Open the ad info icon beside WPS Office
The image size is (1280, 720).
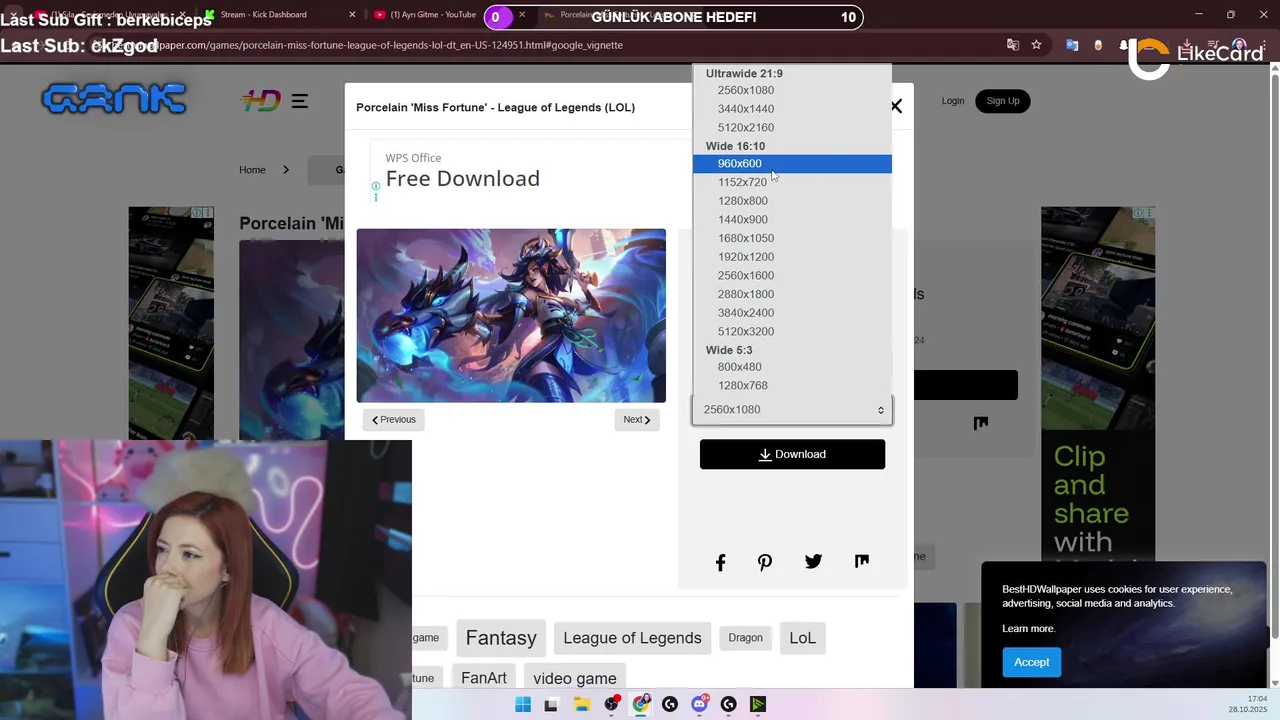(x=376, y=186)
